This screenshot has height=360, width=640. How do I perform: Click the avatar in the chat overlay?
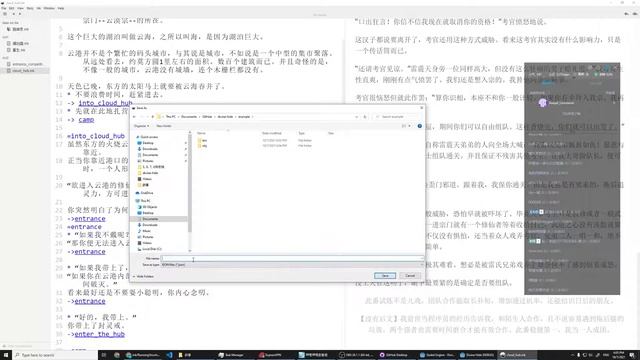pos(542,103)
